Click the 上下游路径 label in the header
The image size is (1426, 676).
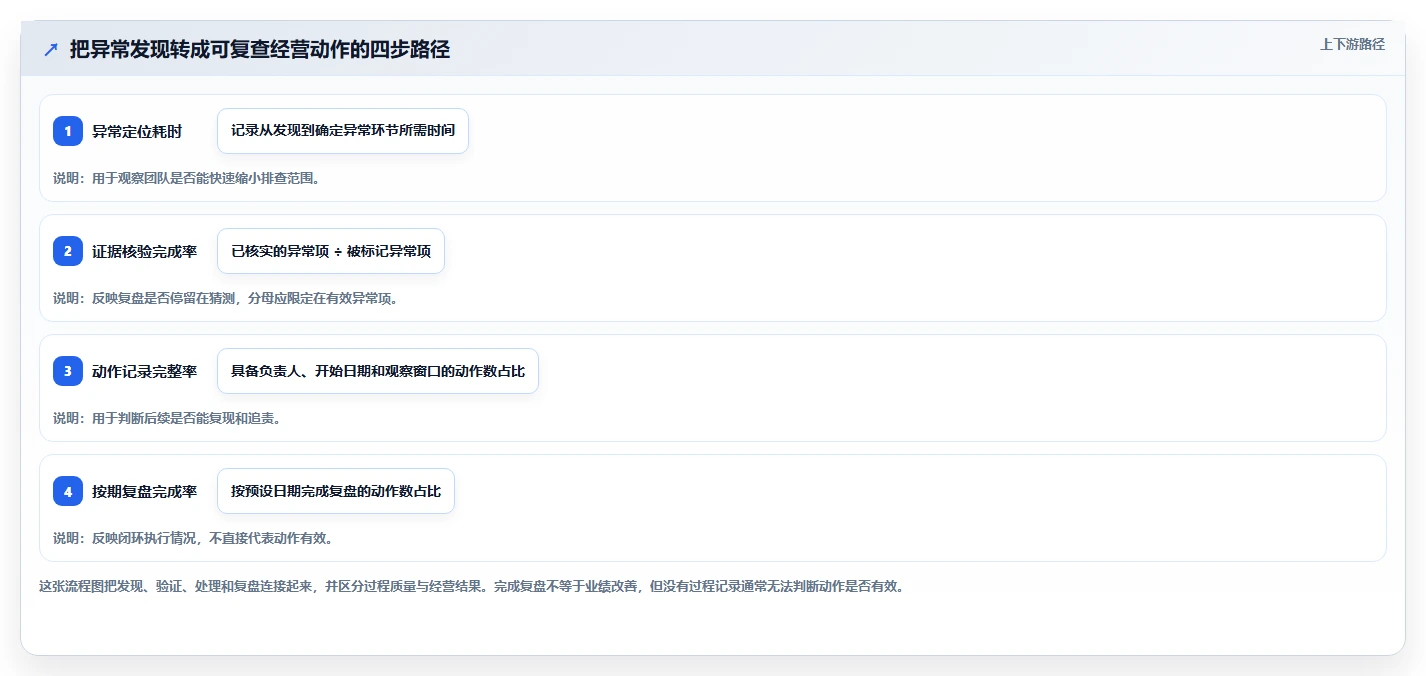[1352, 44]
